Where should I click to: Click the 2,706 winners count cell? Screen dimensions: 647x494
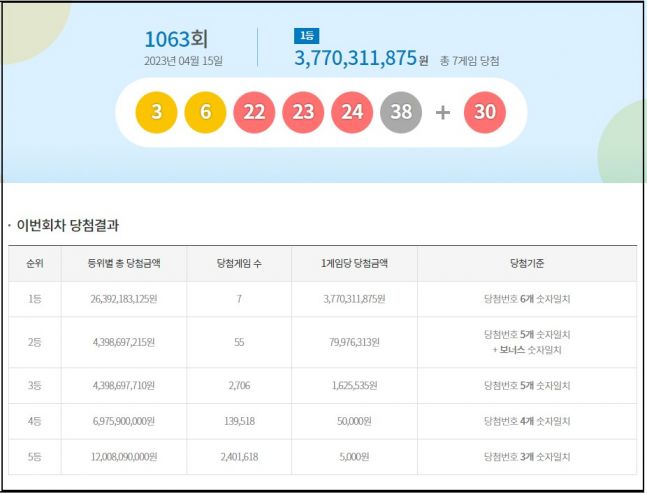click(239, 384)
